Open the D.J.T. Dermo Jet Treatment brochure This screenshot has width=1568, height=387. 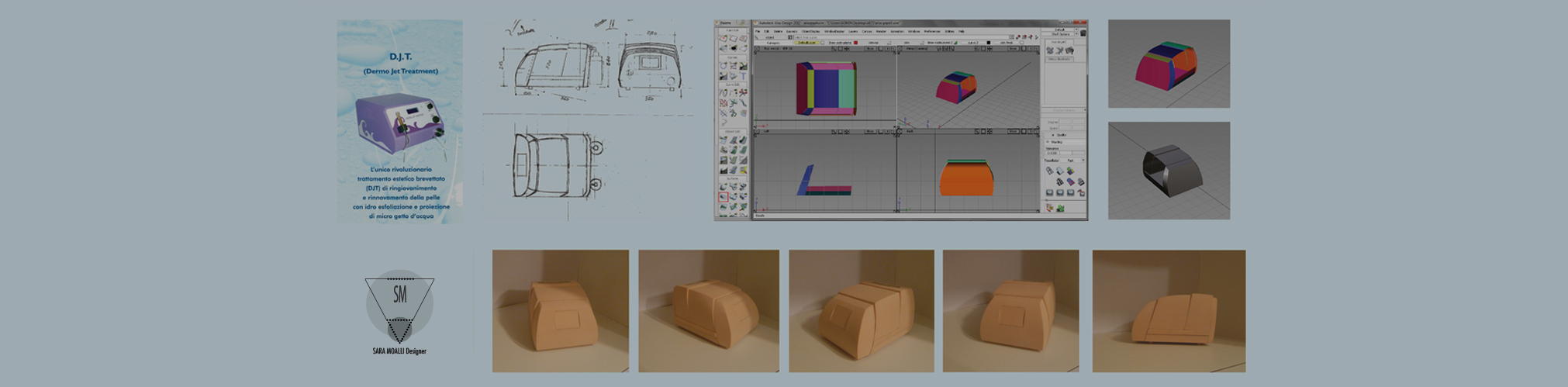pos(399,122)
